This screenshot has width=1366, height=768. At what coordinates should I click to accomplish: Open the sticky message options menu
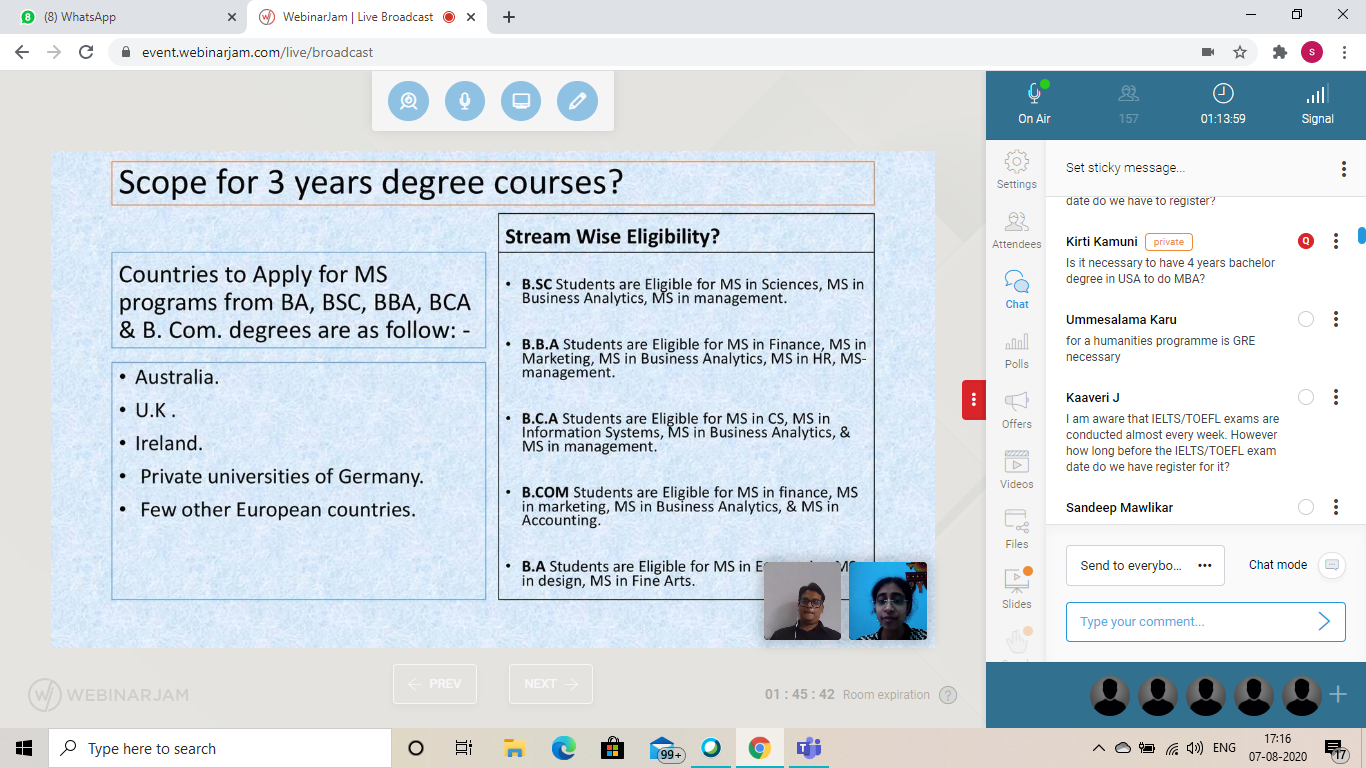coord(1343,168)
